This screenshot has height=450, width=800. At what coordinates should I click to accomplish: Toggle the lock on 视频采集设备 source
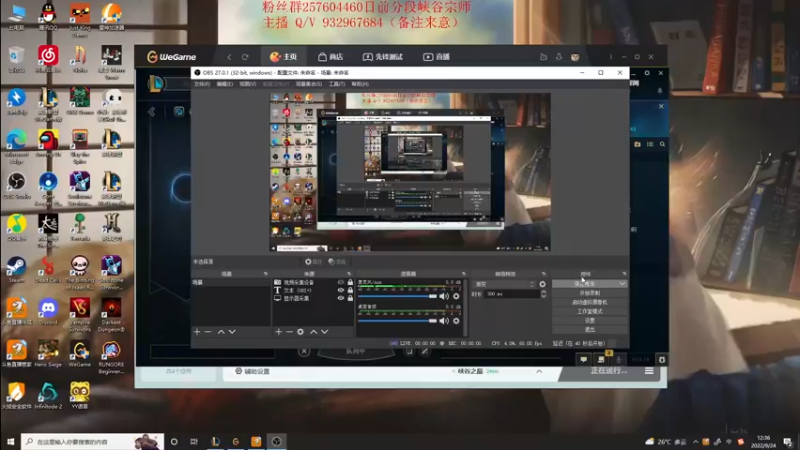pyautogui.click(x=350, y=282)
